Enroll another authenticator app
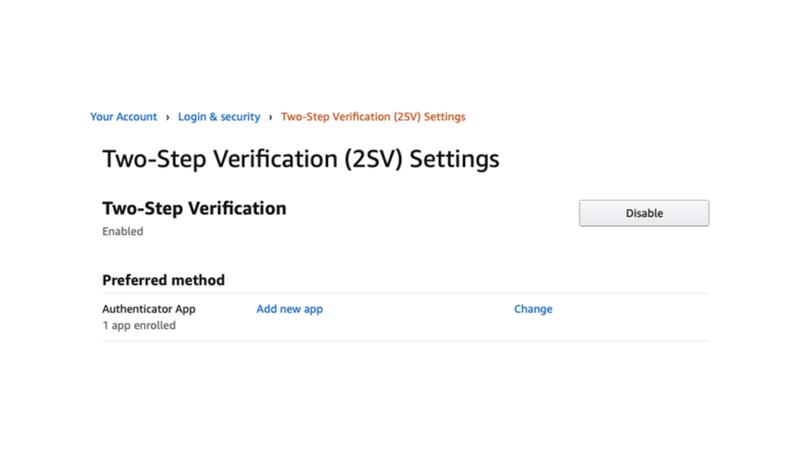Screen dimensions: 800x450 point(289,309)
